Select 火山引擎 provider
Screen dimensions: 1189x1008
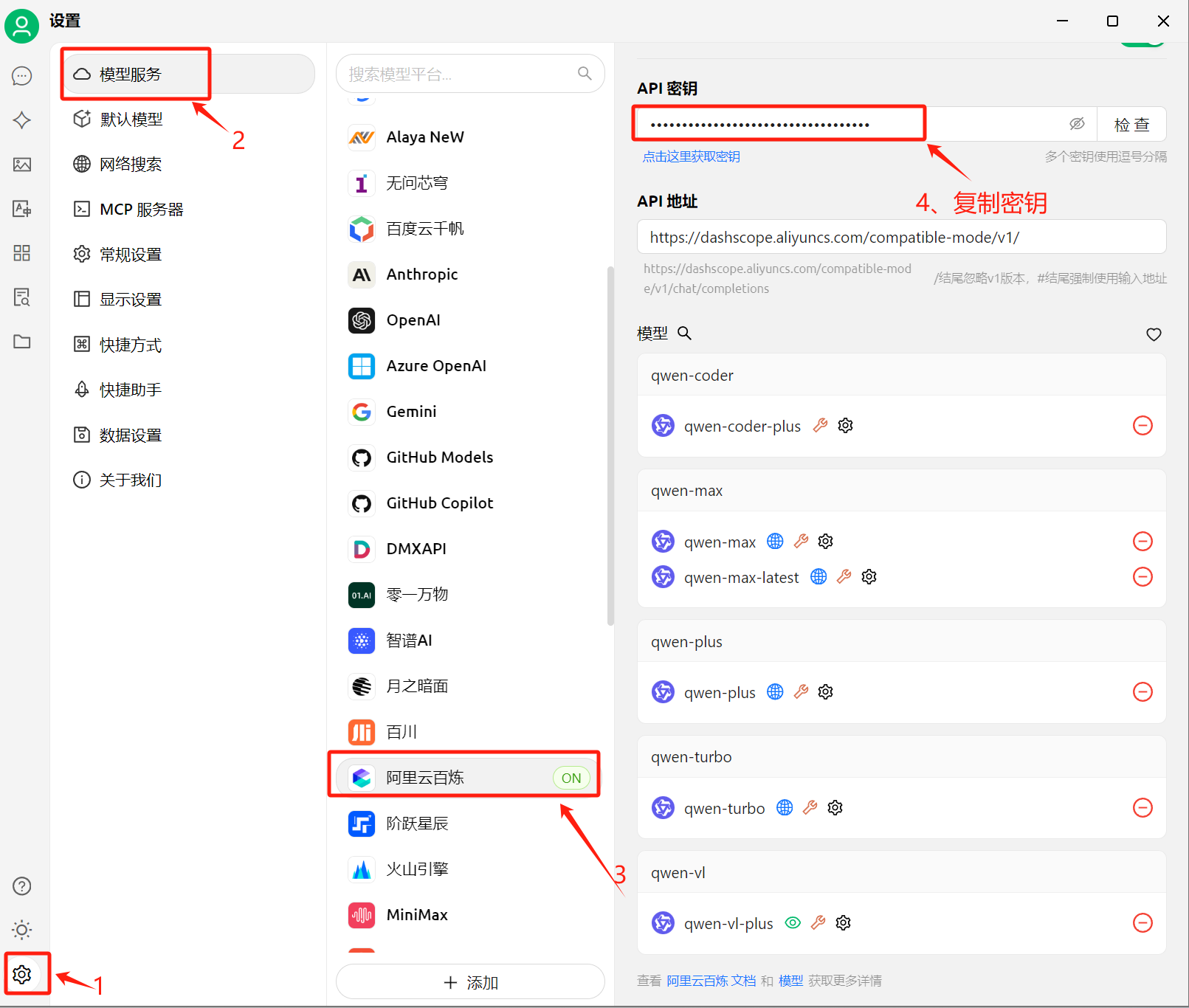[x=470, y=869]
